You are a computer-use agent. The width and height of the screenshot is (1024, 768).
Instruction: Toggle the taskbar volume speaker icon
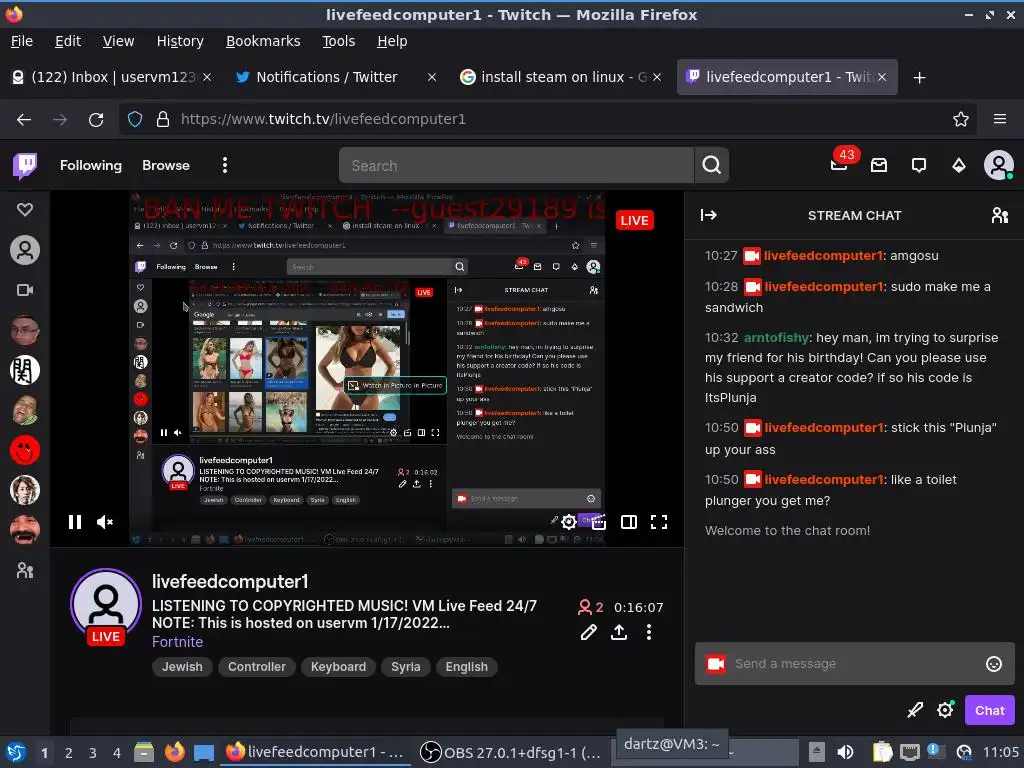pos(845,752)
